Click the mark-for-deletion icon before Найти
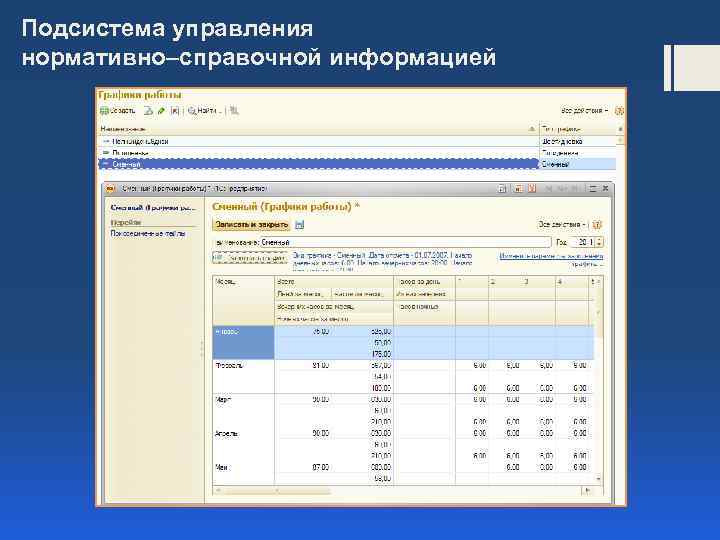Screen dimensions: 720x540 (x=175, y=111)
